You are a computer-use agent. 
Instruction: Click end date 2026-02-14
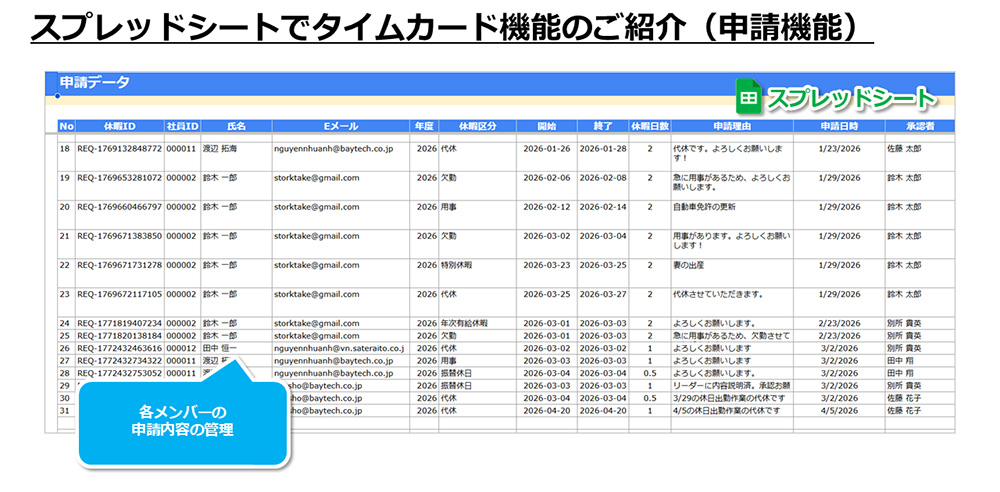(x=603, y=207)
